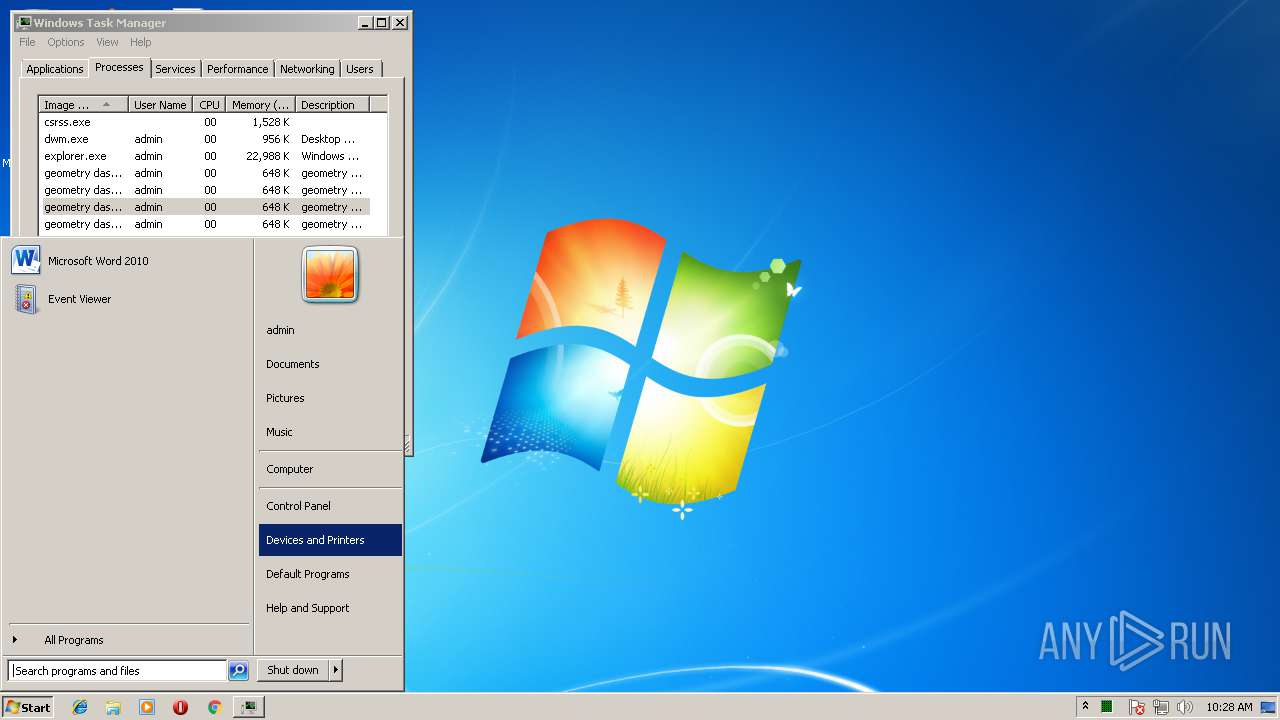Click the Show desktop button

pyautogui.click(x=1268, y=707)
